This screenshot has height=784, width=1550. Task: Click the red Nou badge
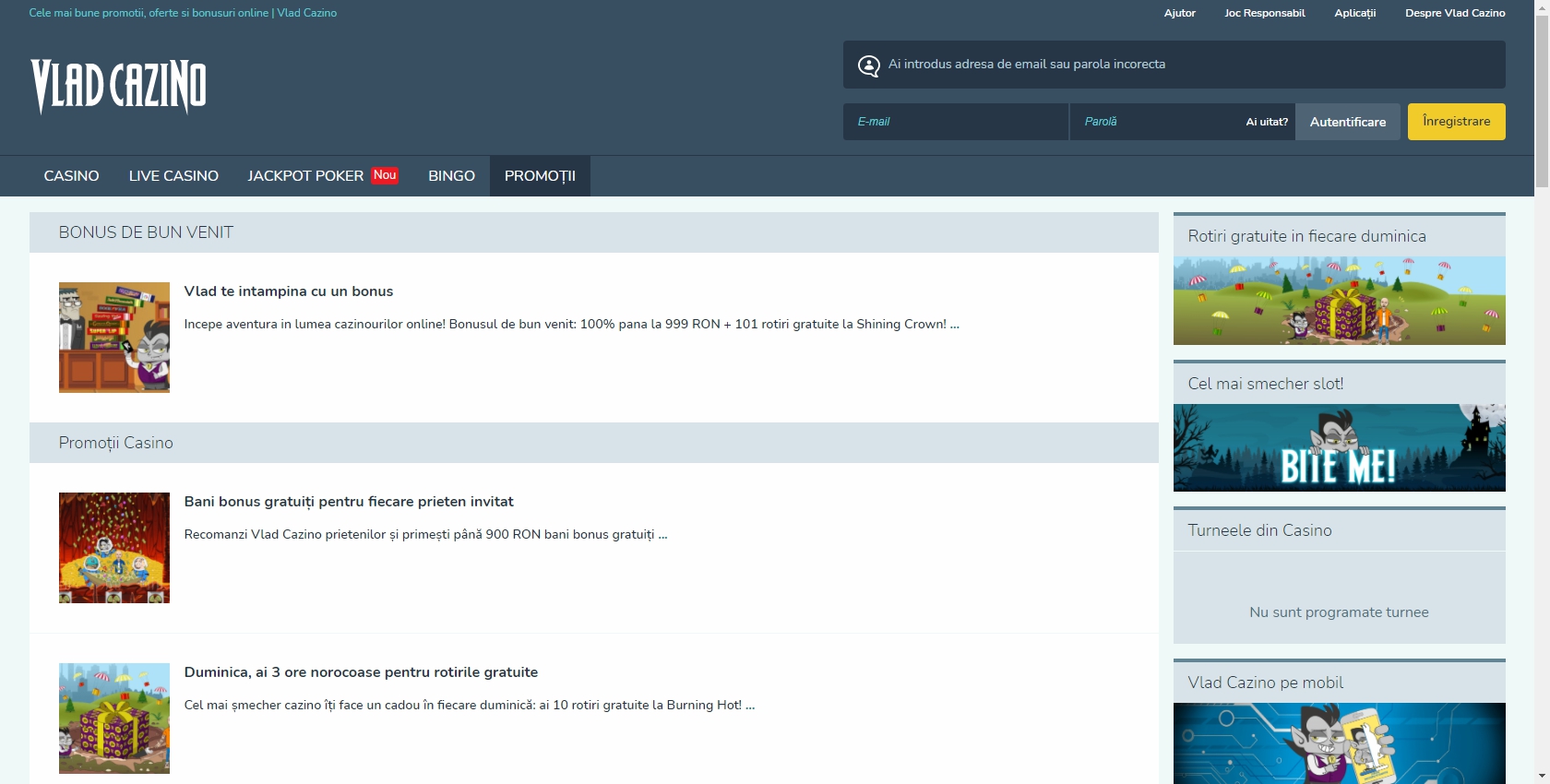click(385, 175)
